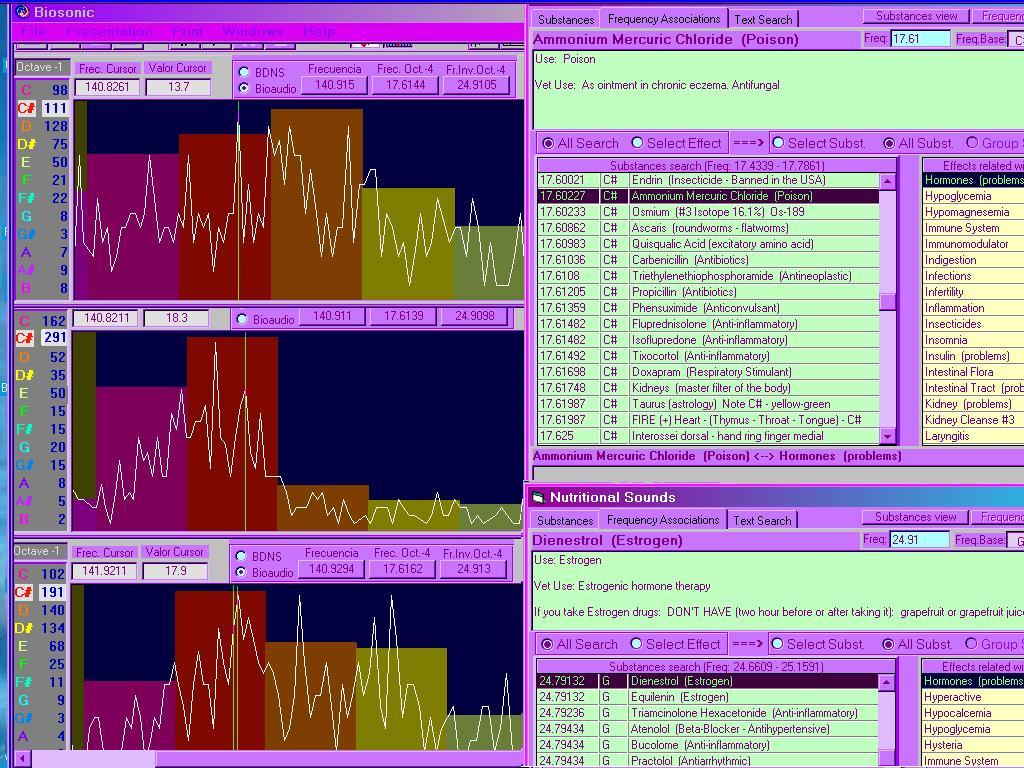
Task: Choose Select Effect in the Ammonium Mercuric panel
Action: (637, 143)
